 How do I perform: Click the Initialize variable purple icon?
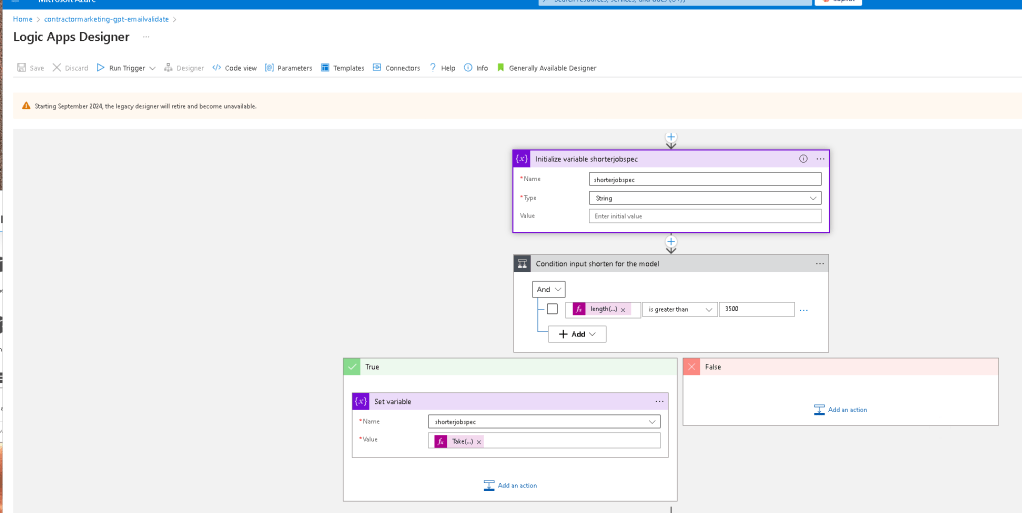pyautogui.click(x=522, y=158)
